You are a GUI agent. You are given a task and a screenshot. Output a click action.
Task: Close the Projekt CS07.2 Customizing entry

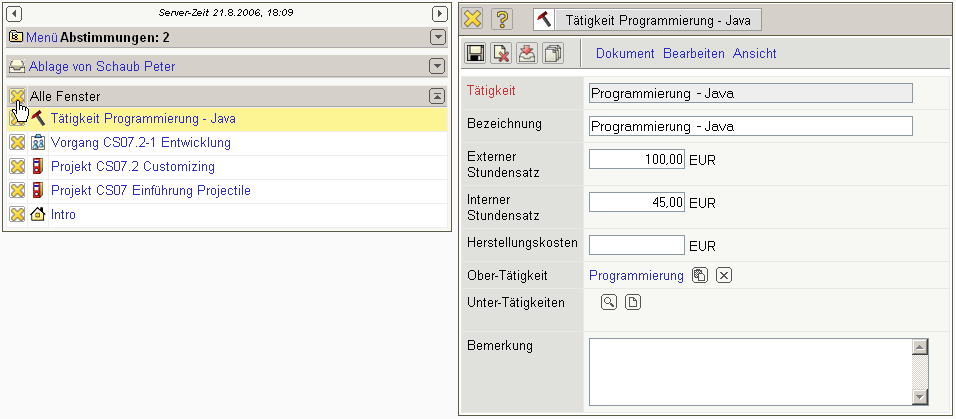pyautogui.click(x=17, y=167)
